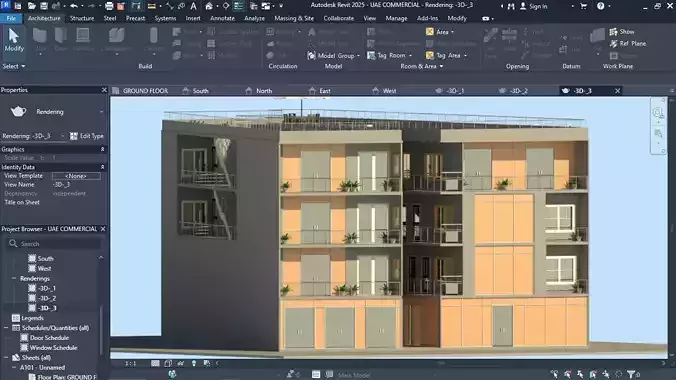The height and width of the screenshot is (380, 676).
Task: Collapse the Graphics properties section
Action: [x=103, y=149]
